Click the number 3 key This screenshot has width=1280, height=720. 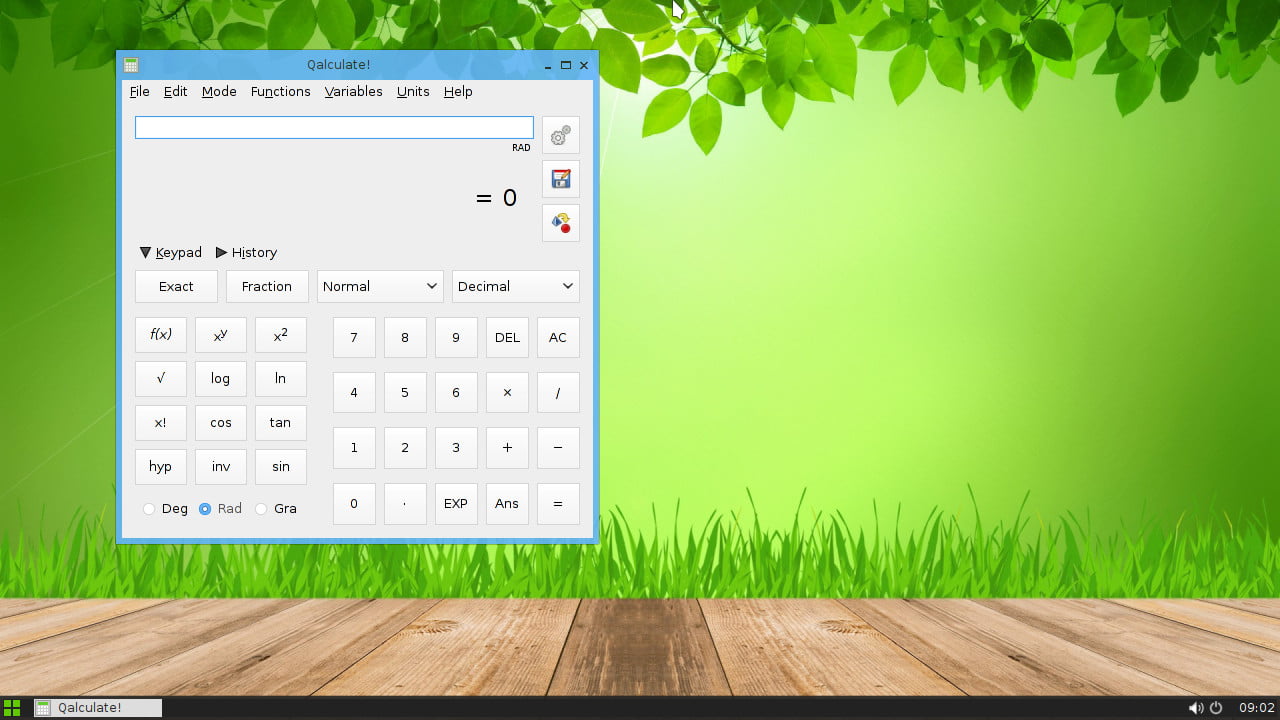[x=456, y=448]
